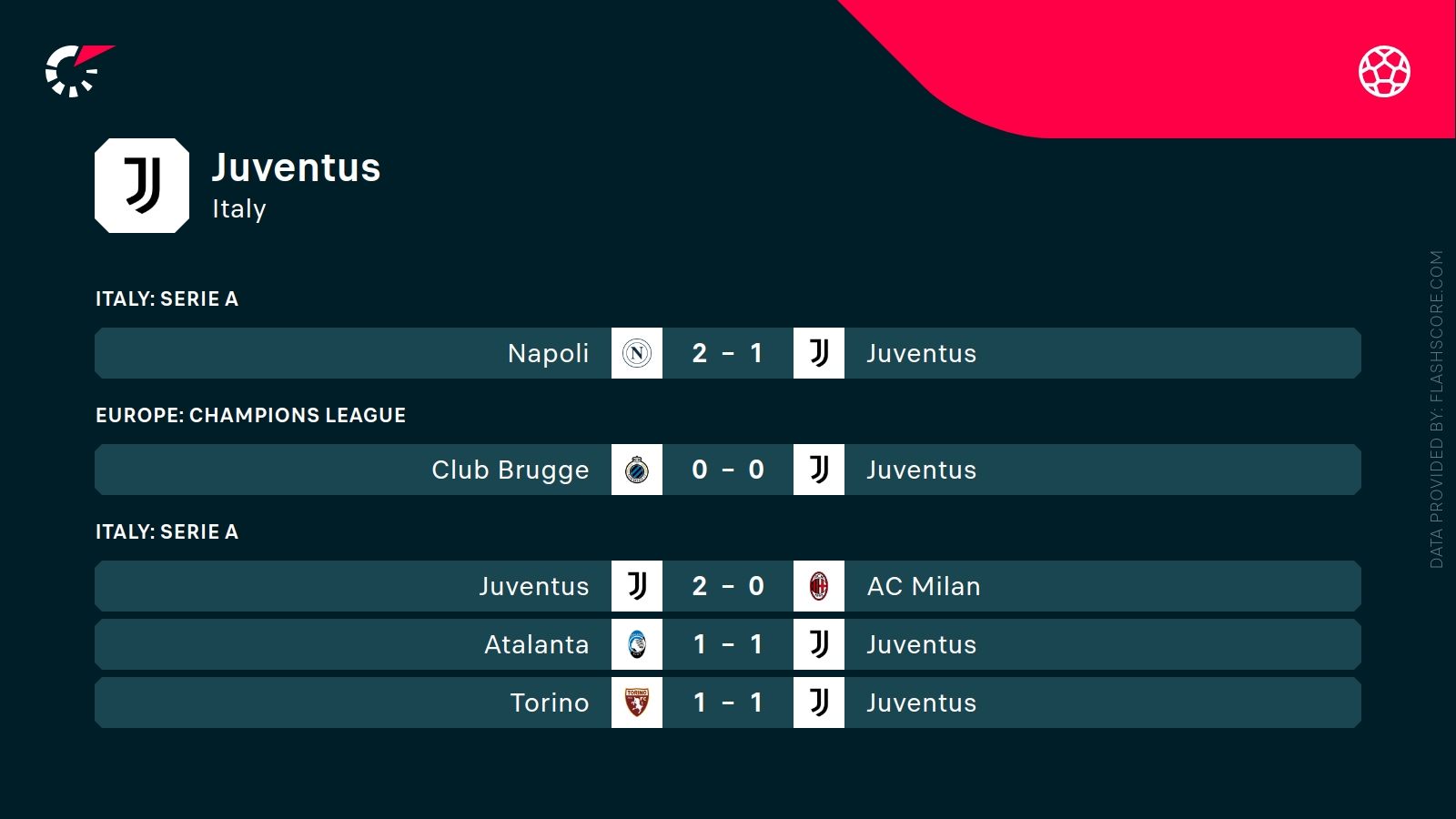Click the Flashscore logo in top-left corner
The image size is (1456, 819).
coord(77,71)
